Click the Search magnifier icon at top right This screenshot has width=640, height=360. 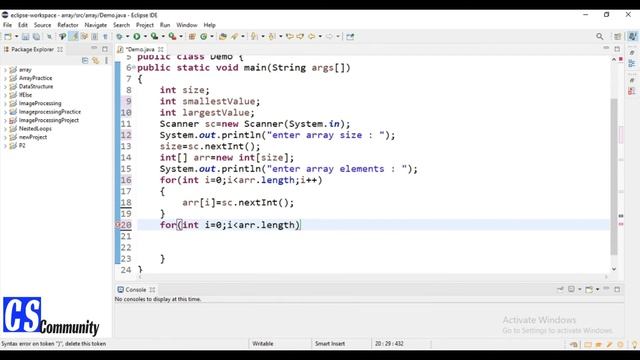[x=600, y=37]
